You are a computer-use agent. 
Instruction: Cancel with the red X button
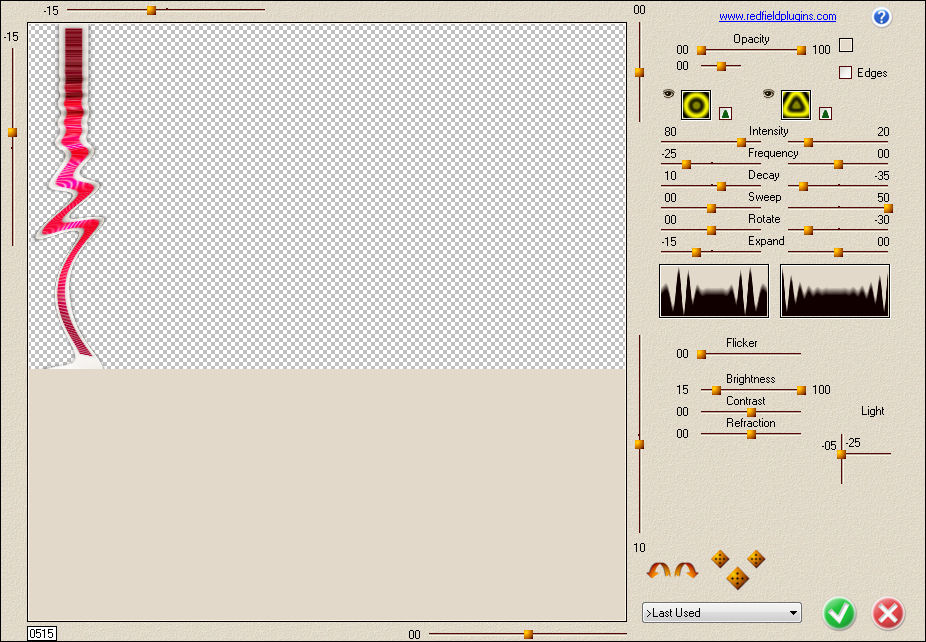coord(888,613)
